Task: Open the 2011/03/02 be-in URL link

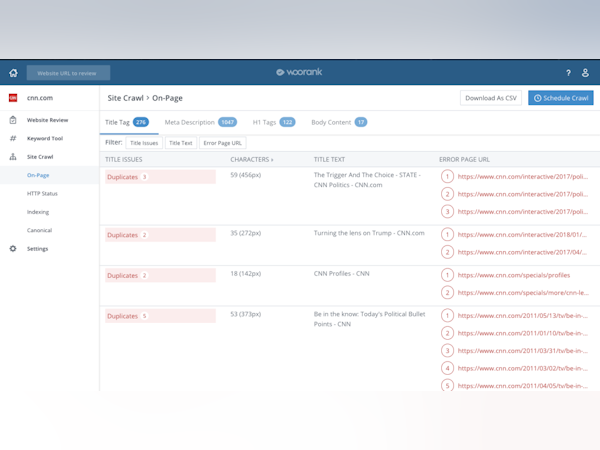Action: tap(522, 368)
